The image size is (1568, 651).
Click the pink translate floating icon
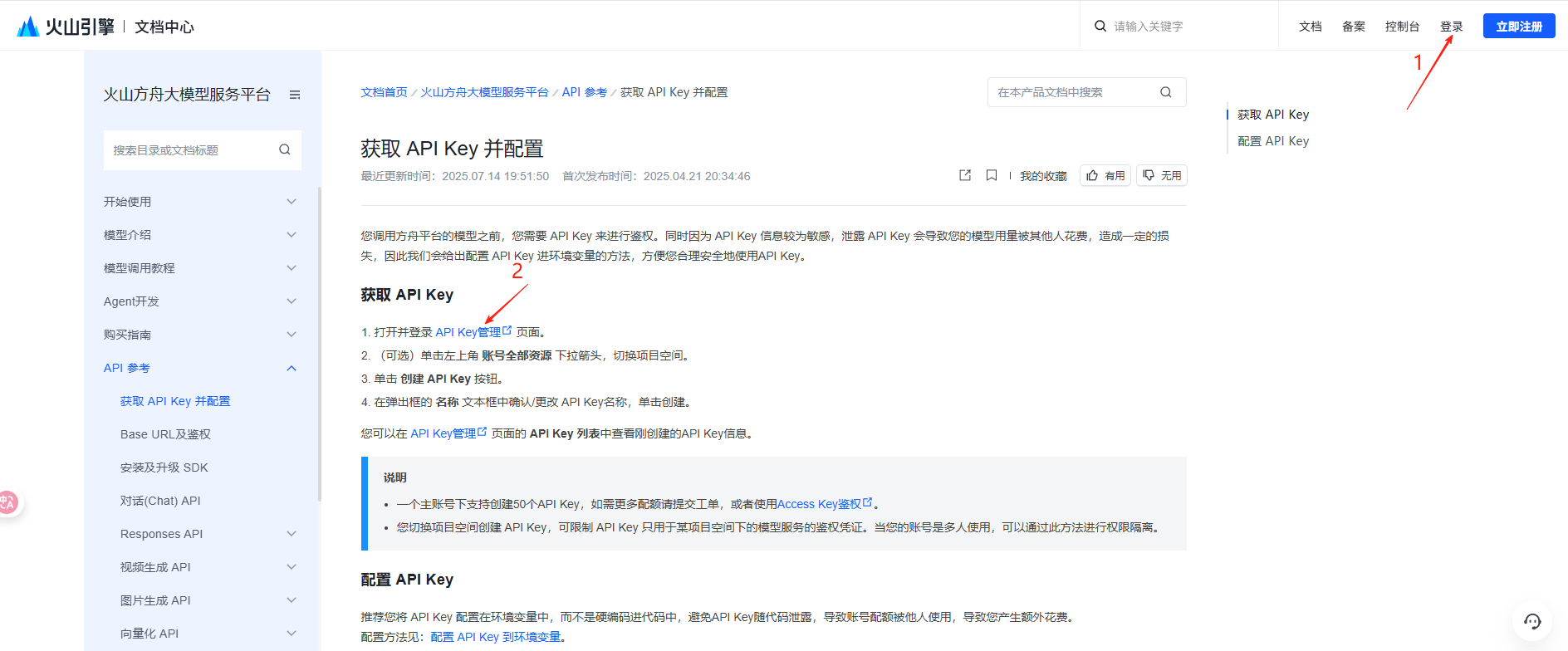coord(8,502)
